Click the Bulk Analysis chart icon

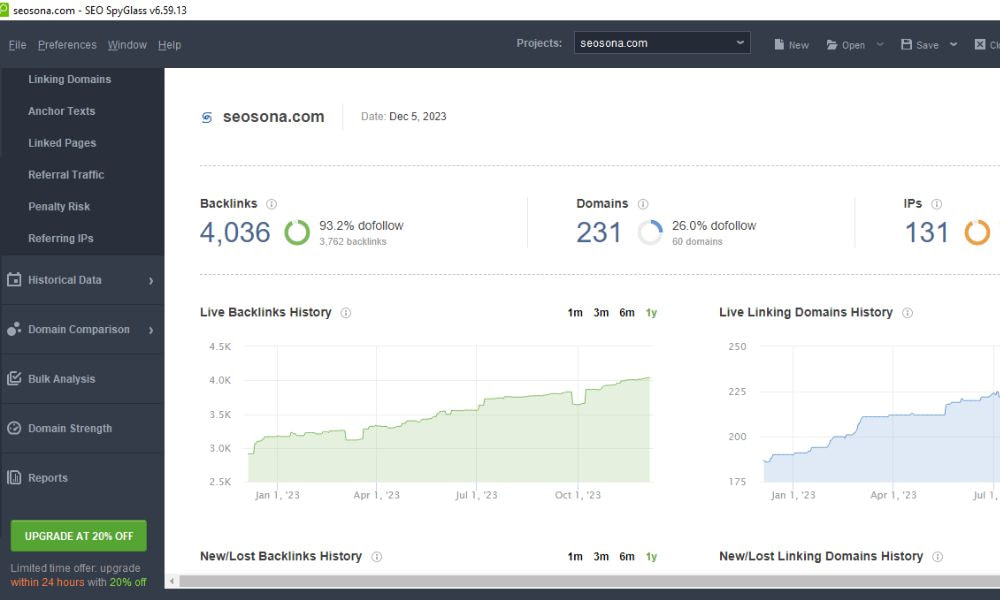14,379
